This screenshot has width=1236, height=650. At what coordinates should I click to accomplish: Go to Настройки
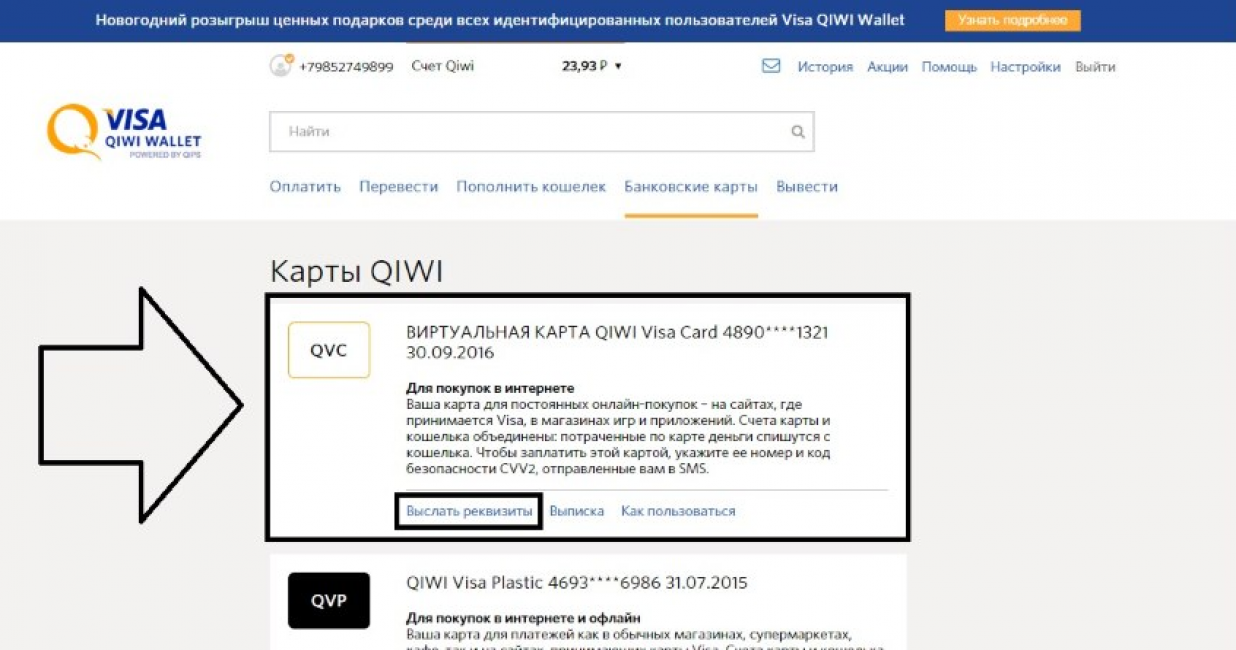[1025, 67]
